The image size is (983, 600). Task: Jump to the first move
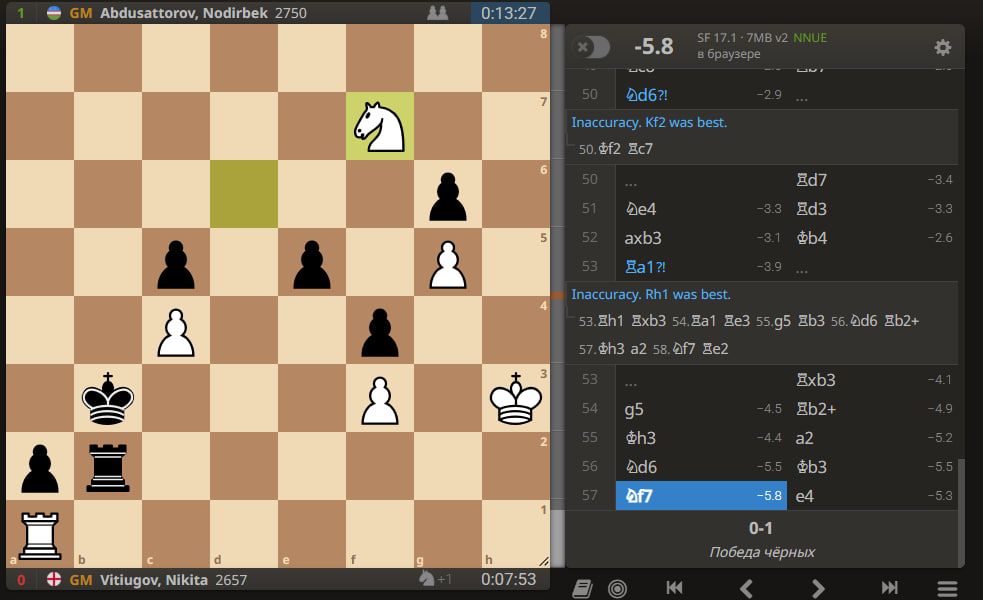tap(675, 588)
